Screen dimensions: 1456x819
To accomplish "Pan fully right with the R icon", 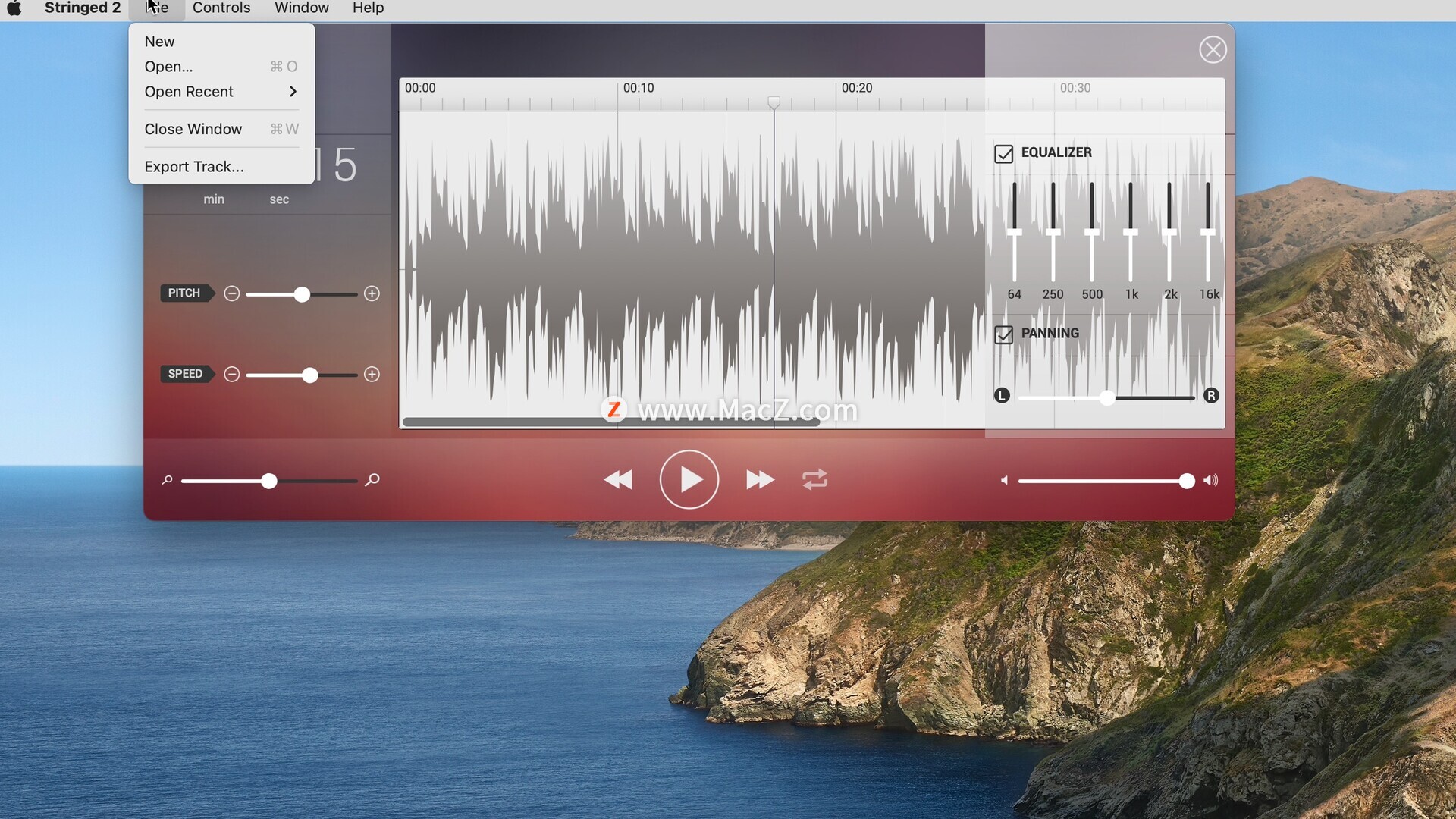I will pyautogui.click(x=1211, y=396).
